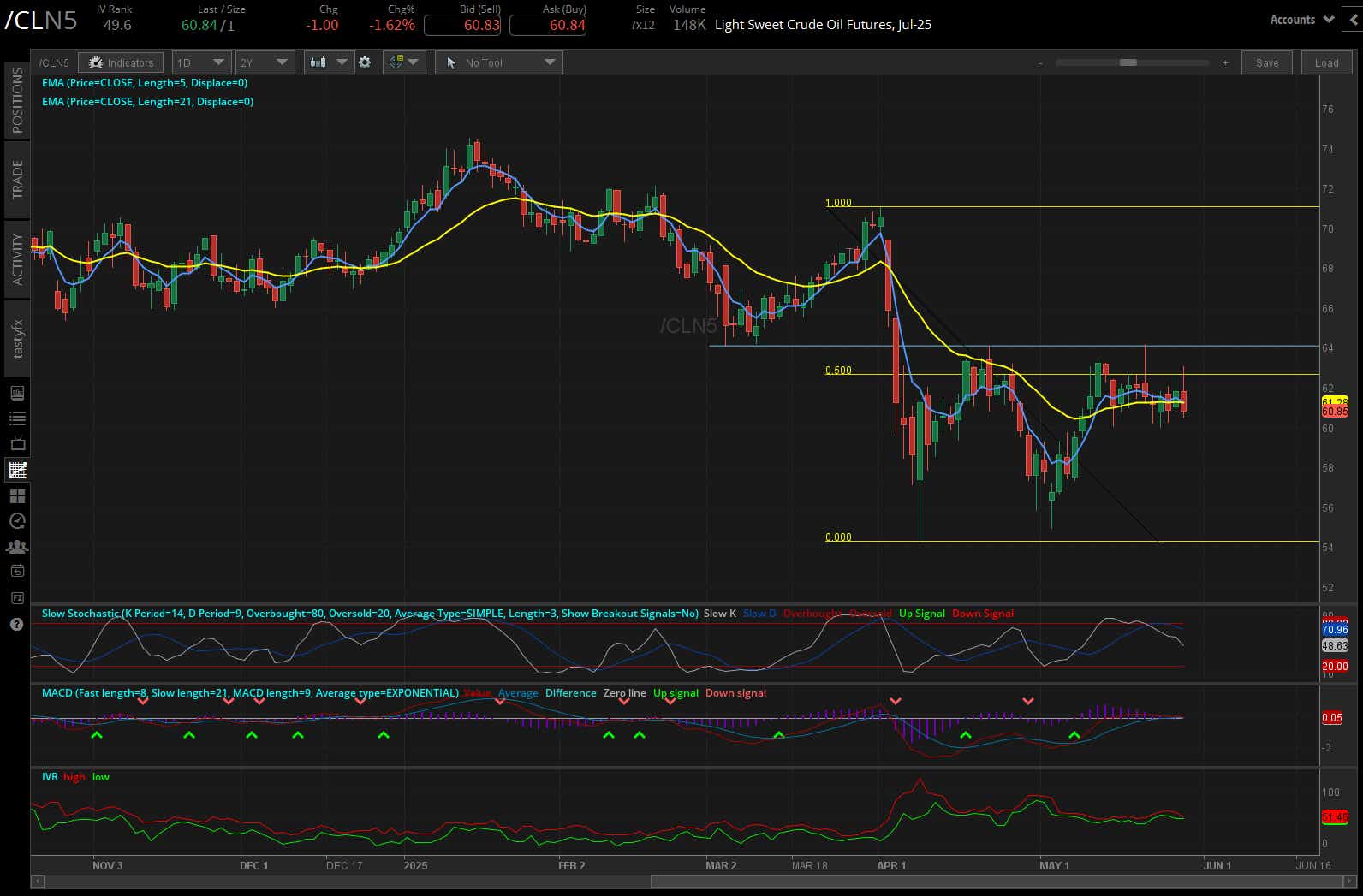Screen dimensions: 1363x896
Task: Expand the 2Y timeframe dropdown
Action: (265, 62)
